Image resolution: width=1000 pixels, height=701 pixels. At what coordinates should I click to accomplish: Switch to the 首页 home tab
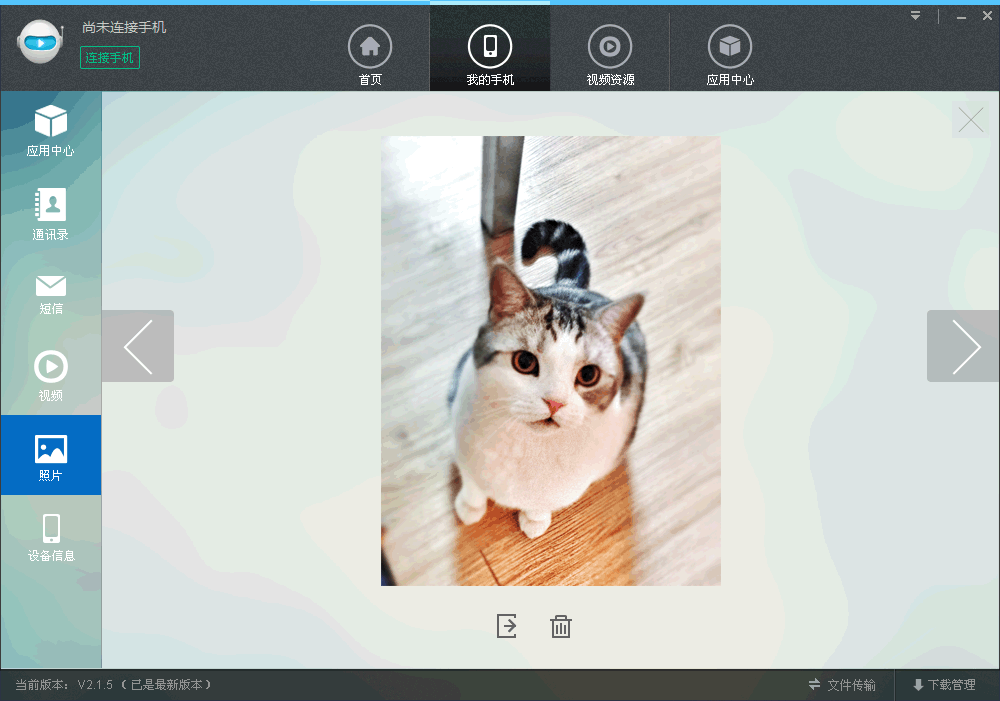[x=370, y=56]
